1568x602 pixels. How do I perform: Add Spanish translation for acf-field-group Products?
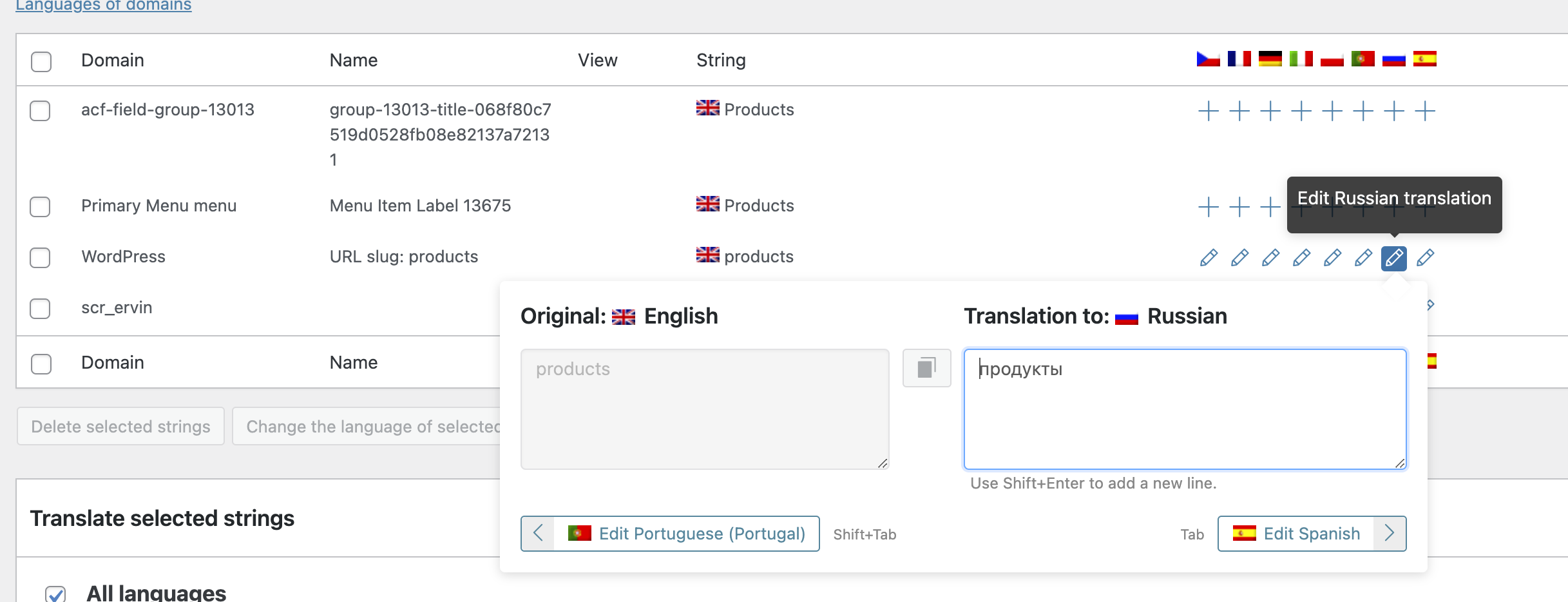[x=1425, y=111]
